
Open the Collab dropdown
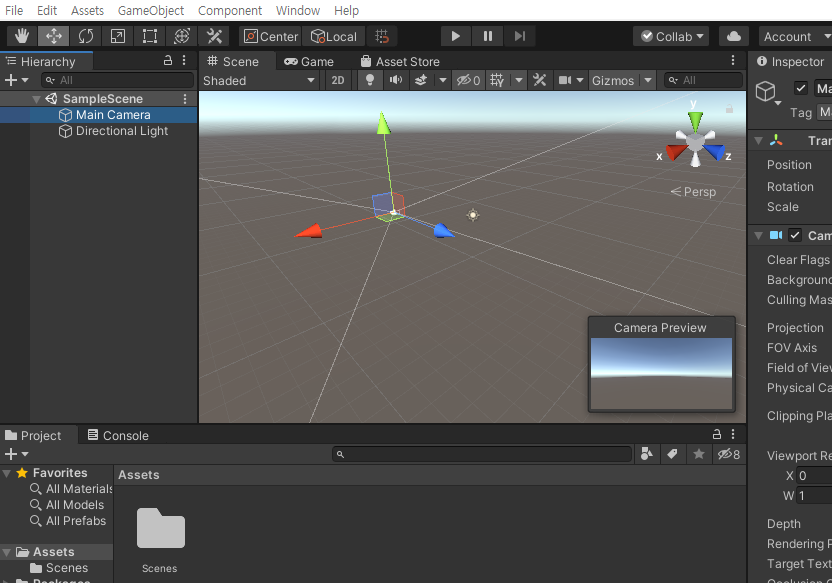pyautogui.click(x=672, y=37)
